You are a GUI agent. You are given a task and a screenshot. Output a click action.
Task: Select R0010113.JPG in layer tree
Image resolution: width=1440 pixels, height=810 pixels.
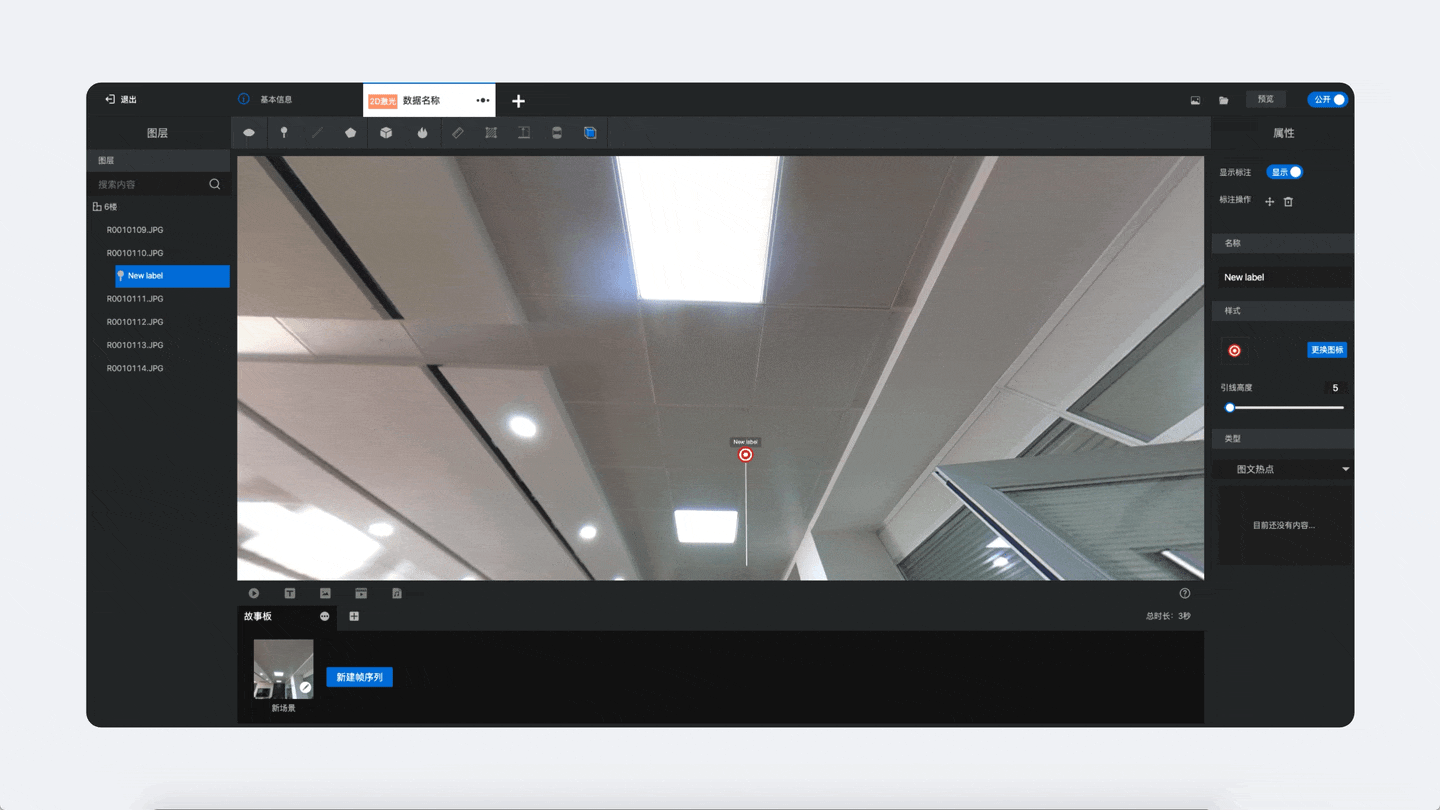pyautogui.click(x=135, y=345)
